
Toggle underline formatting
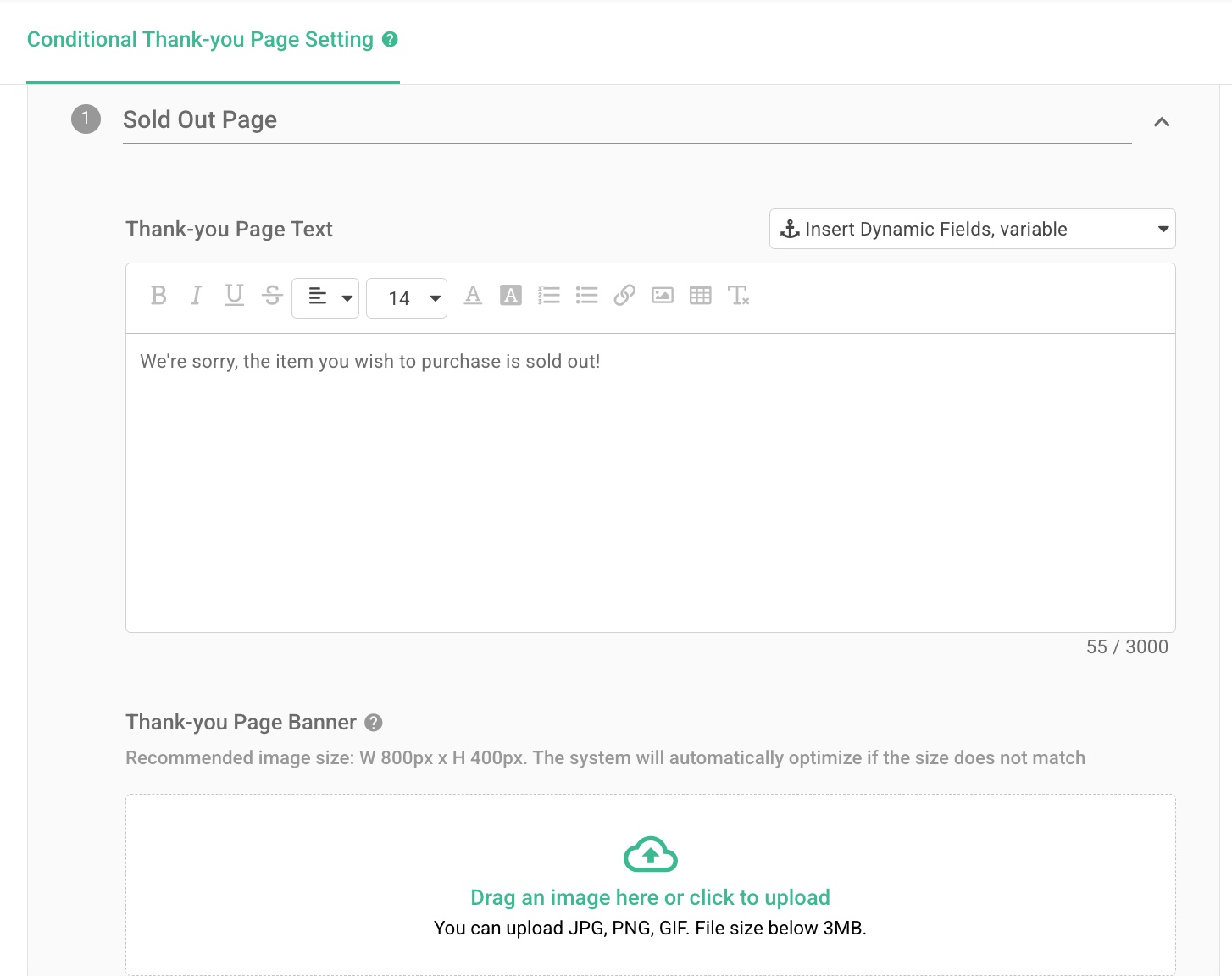click(234, 297)
